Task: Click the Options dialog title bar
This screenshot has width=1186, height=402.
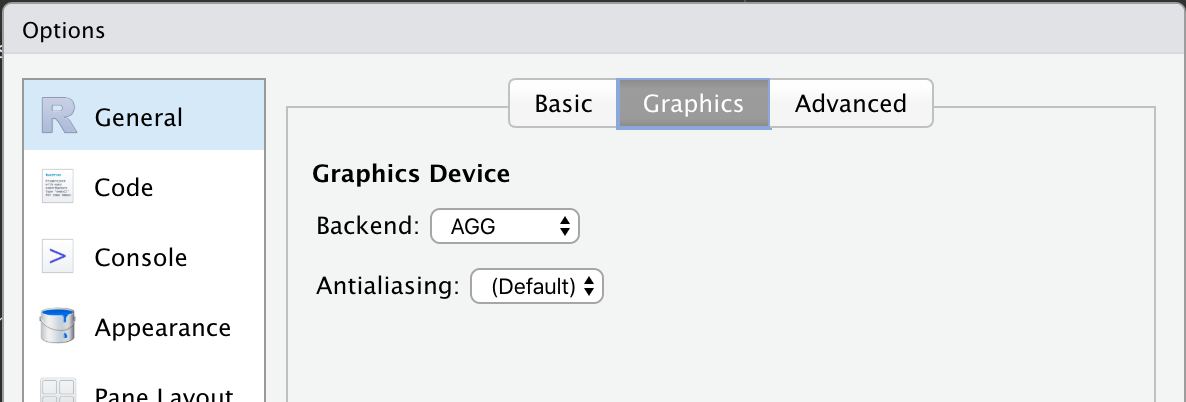Action: [x=593, y=30]
